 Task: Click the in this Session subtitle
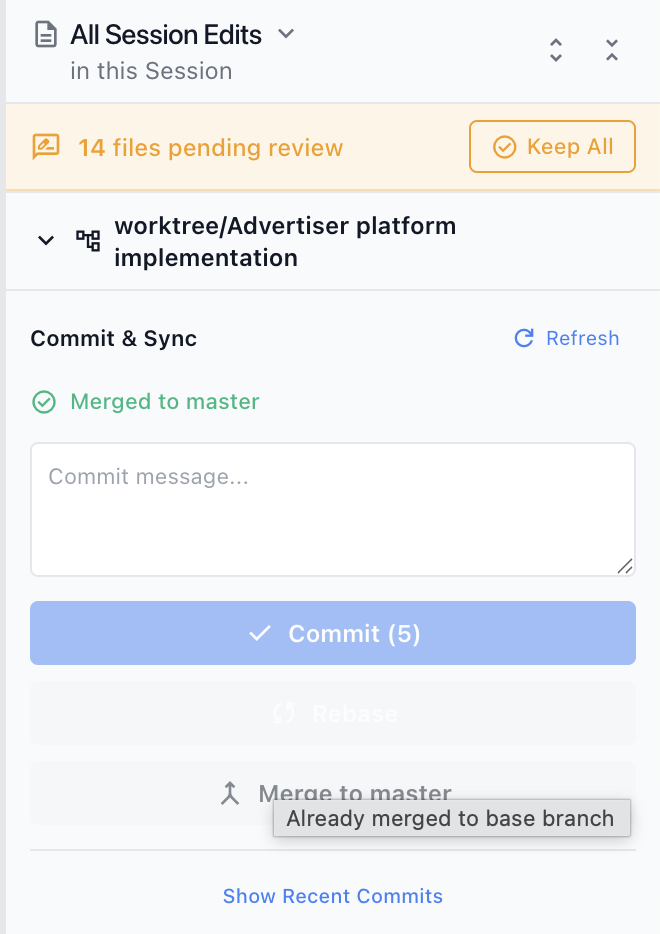151,71
